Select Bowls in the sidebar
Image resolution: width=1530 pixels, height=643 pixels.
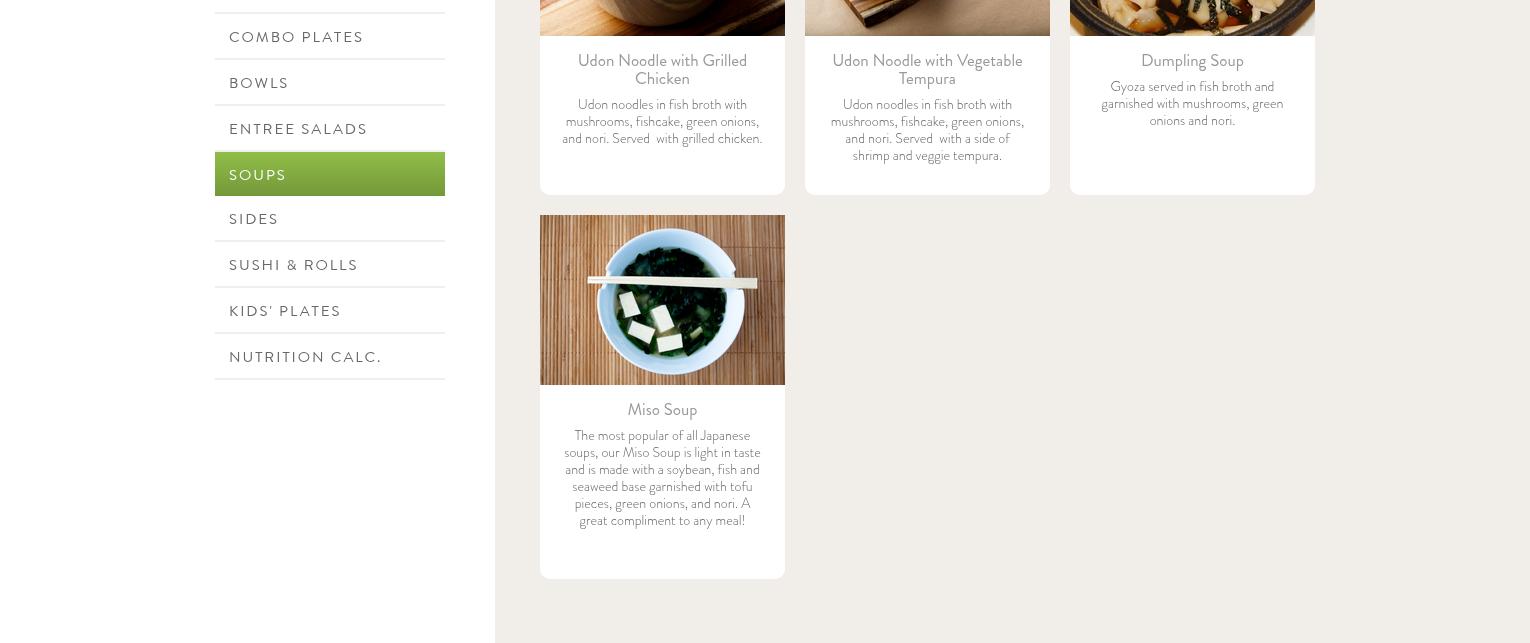329,83
